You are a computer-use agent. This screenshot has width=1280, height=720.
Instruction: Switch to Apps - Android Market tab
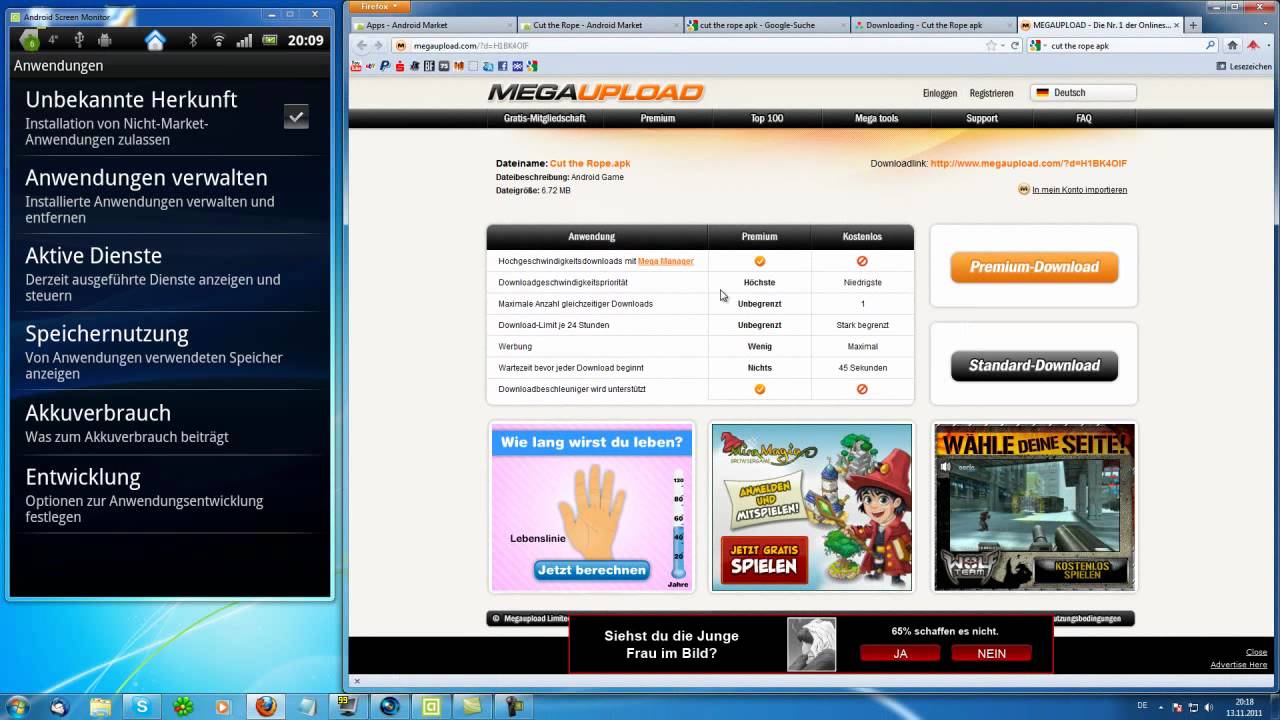pos(432,25)
